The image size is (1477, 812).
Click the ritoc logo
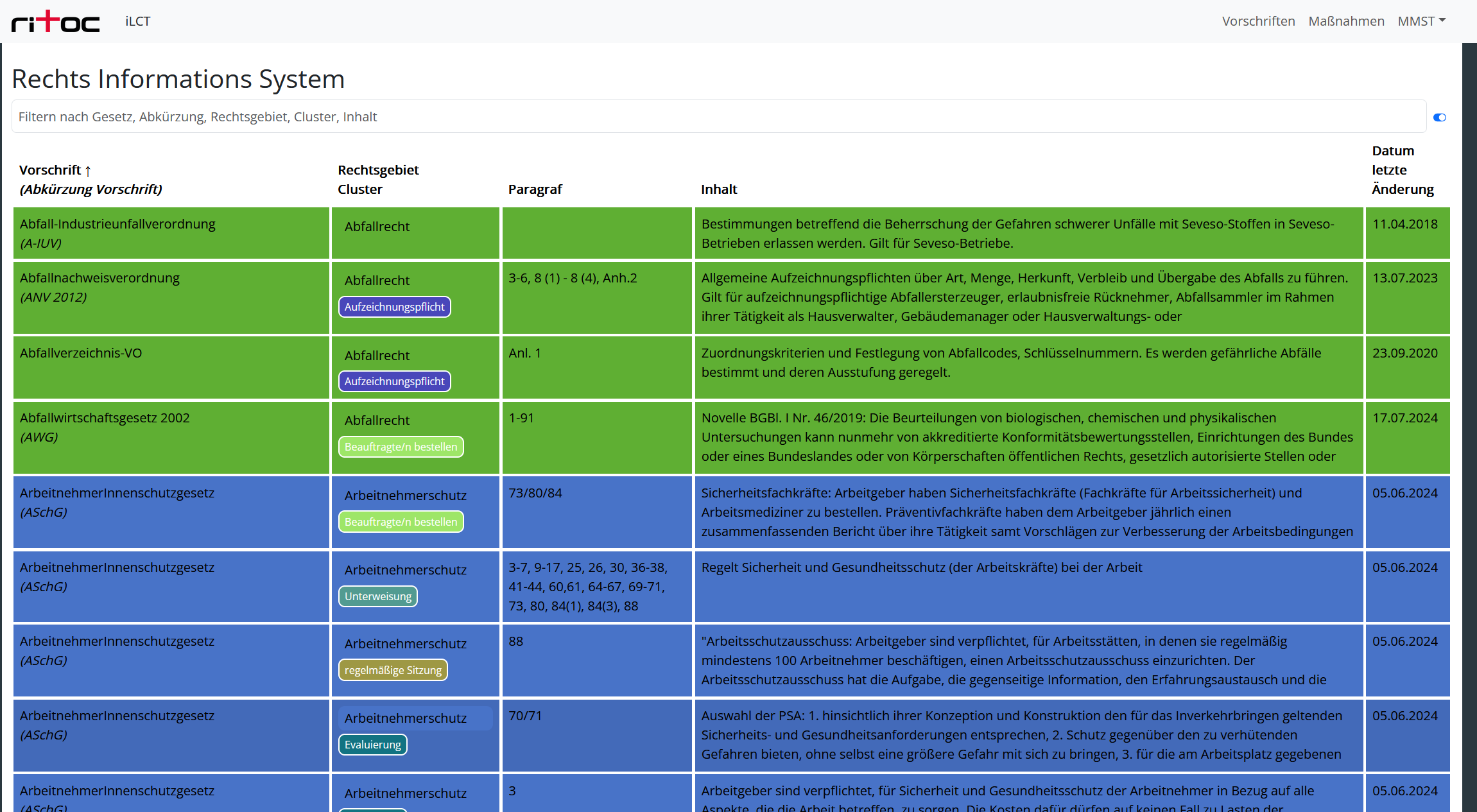point(56,21)
